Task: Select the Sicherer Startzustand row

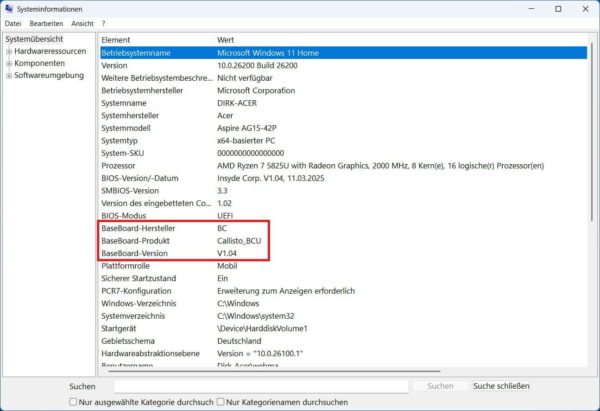Action: click(x=343, y=278)
